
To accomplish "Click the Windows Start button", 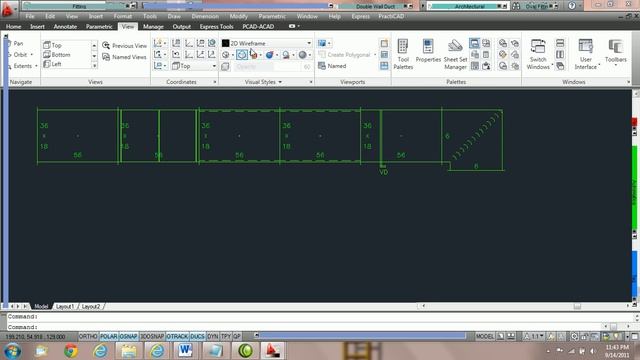I will (x=12, y=351).
